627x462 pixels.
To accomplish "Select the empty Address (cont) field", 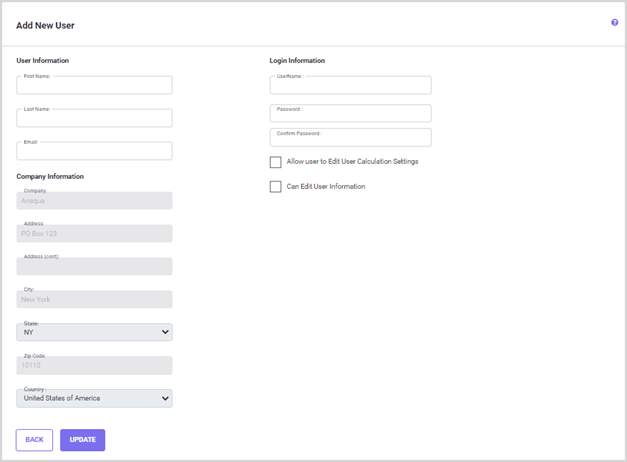I will (x=94, y=267).
